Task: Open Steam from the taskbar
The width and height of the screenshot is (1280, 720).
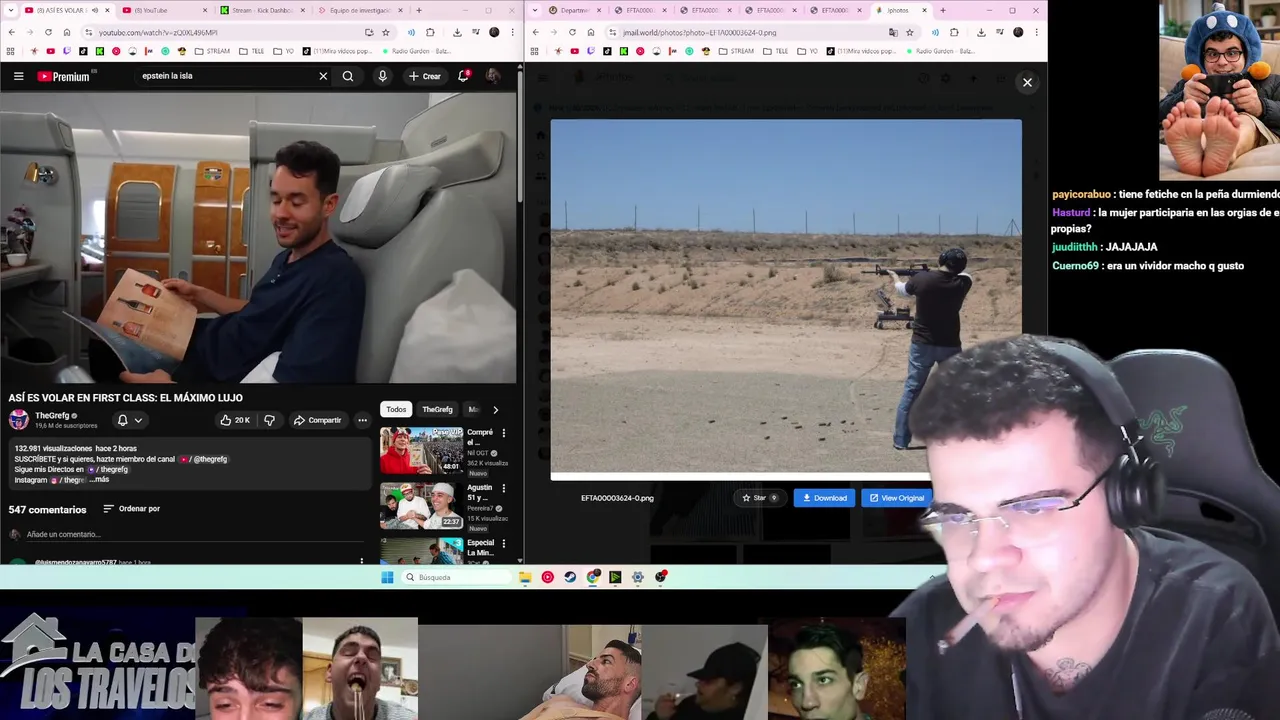Action: (570, 577)
